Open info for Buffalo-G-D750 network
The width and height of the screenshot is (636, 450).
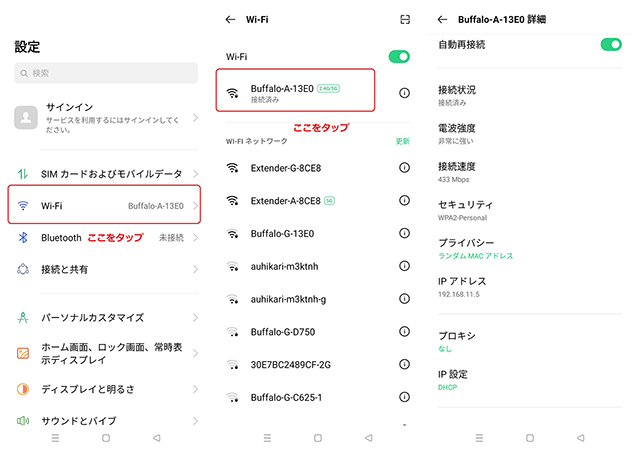404,332
